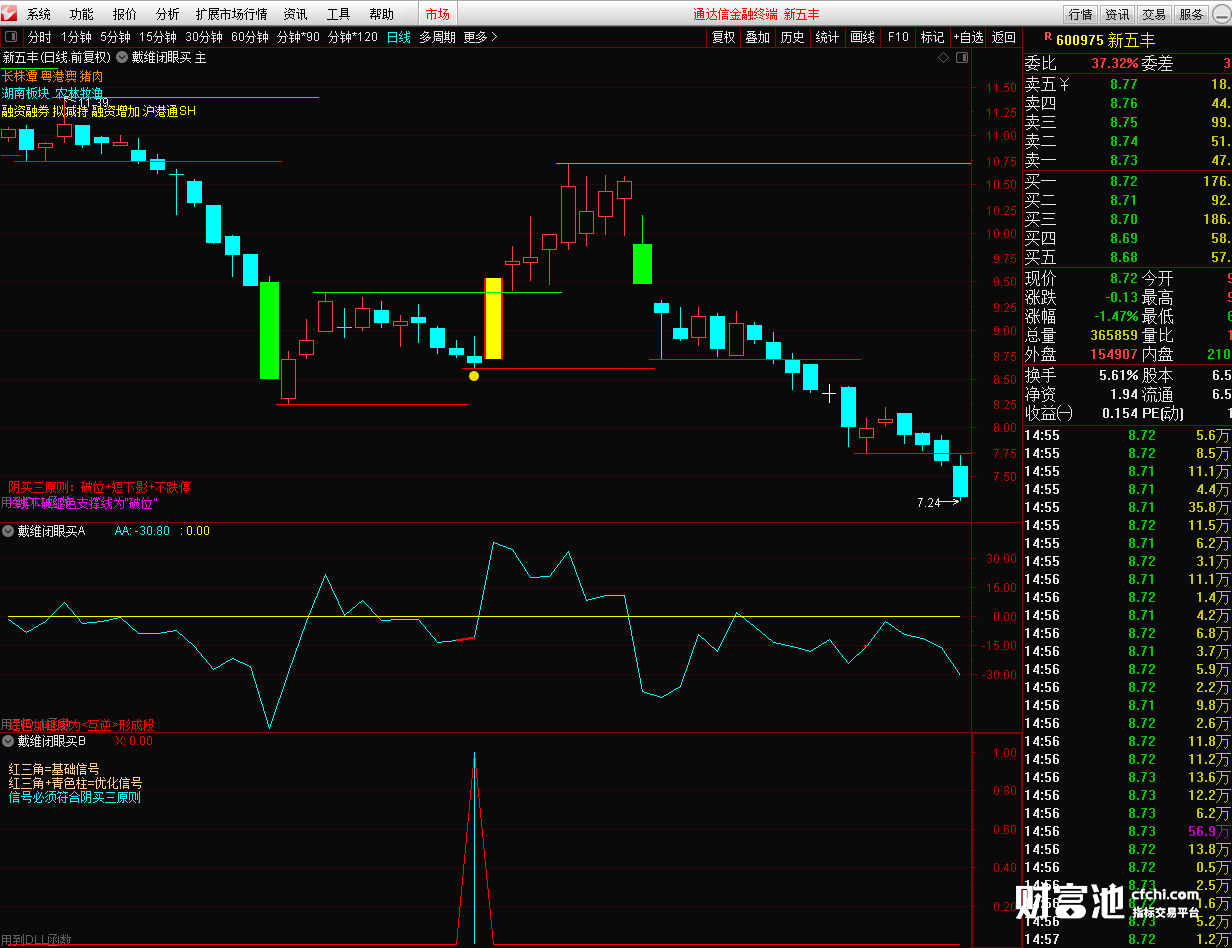
Task: Select the 分时 chart period
Action: click(39, 37)
